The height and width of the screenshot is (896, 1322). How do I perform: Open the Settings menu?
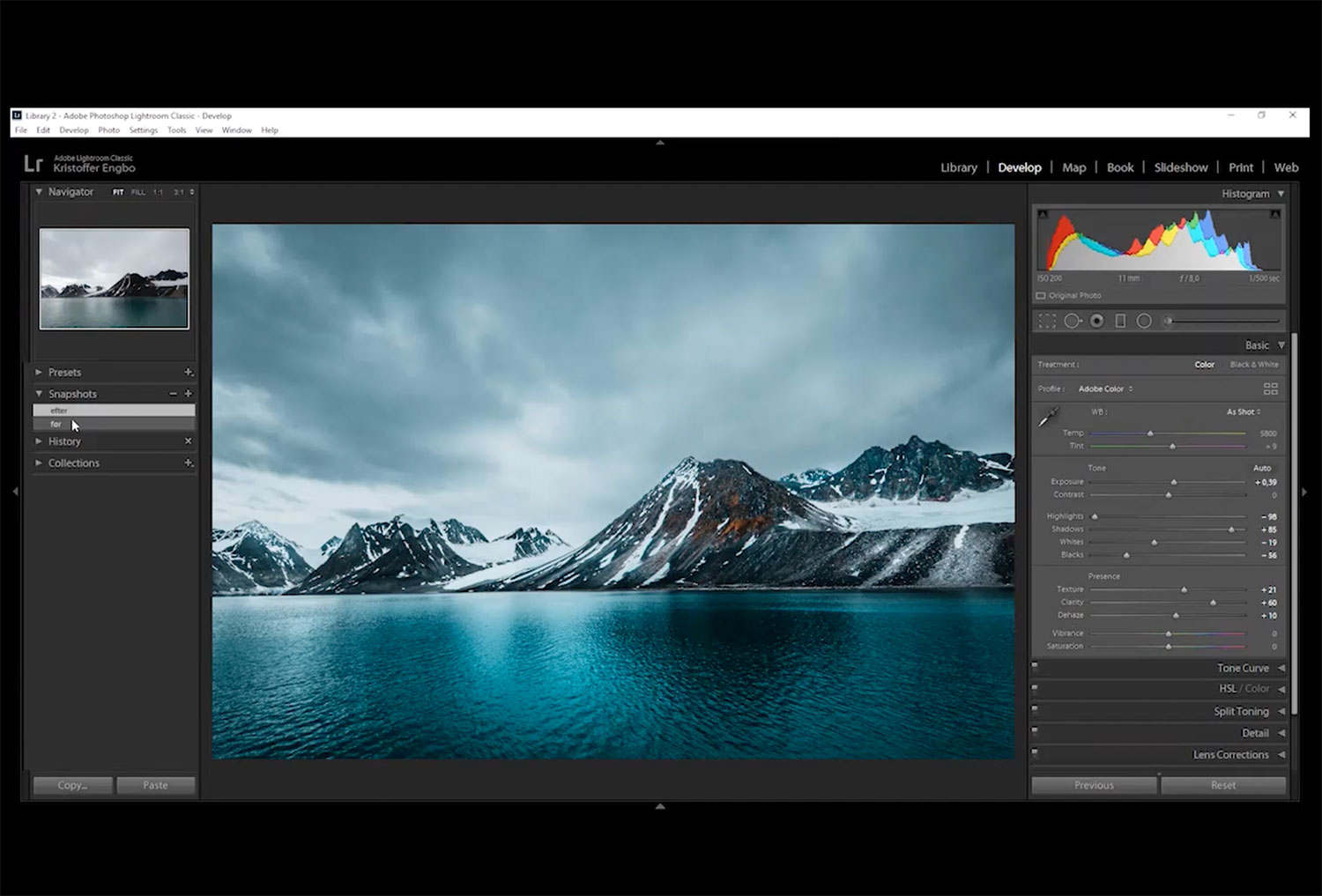tap(143, 130)
